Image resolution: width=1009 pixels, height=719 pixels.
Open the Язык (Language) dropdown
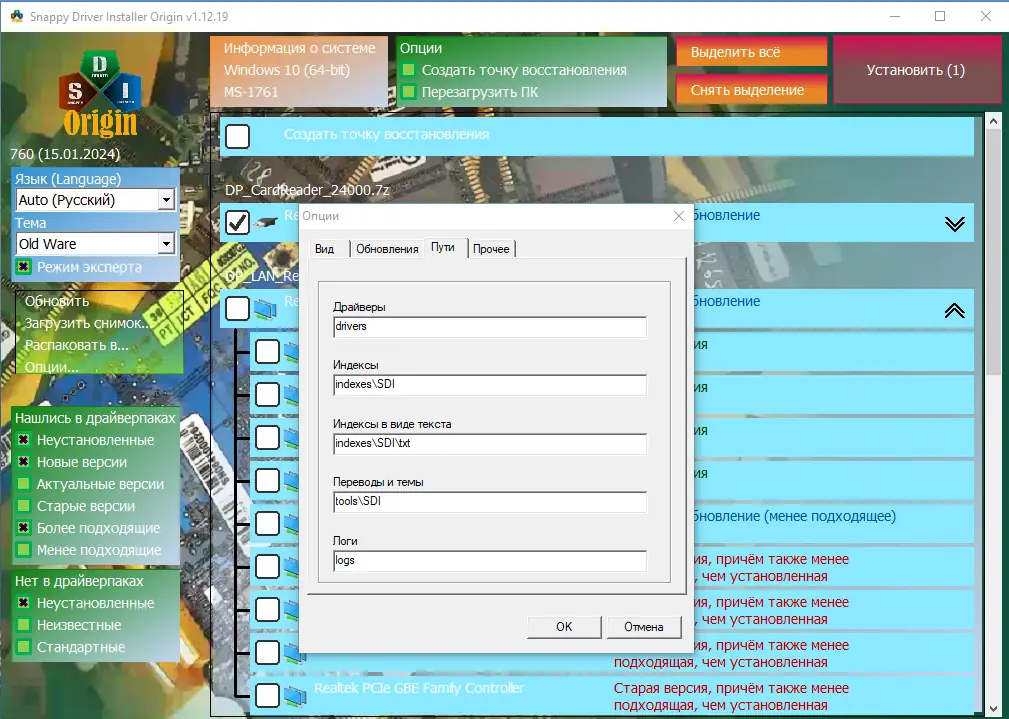pos(166,200)
